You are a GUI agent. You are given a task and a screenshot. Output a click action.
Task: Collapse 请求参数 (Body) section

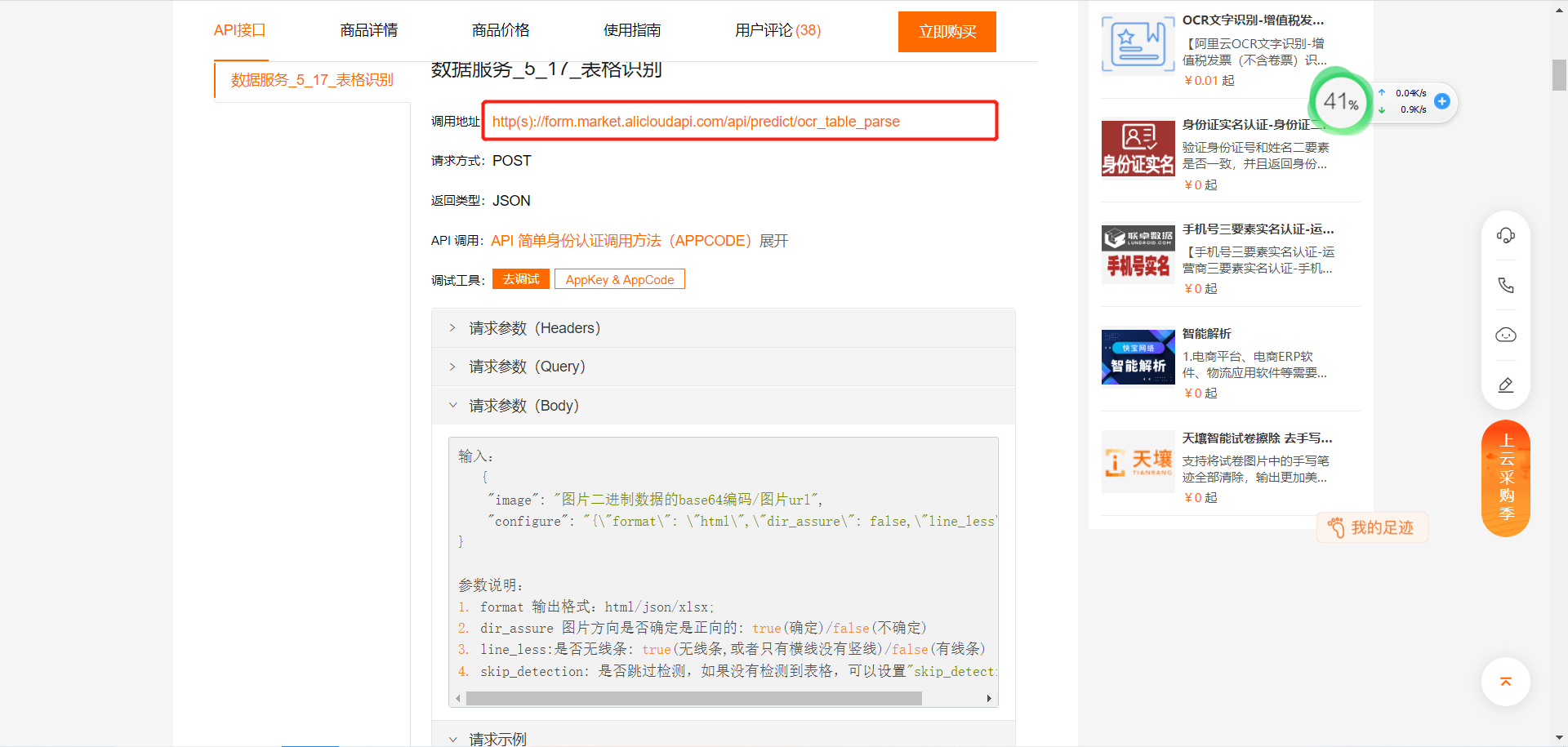(x=724, y=406)
